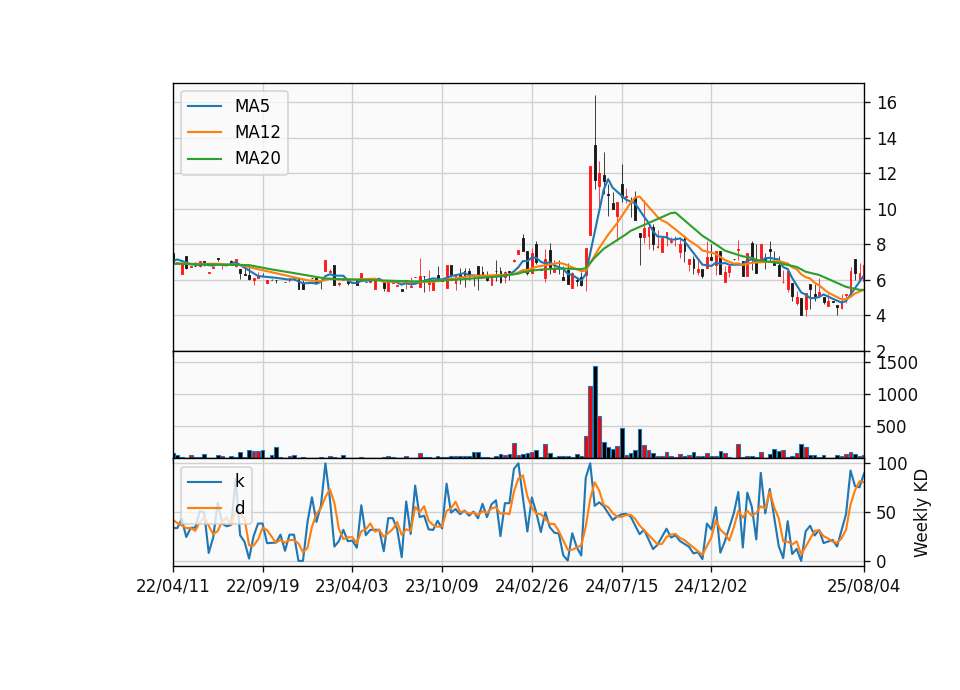This screenshot has height=690, width=960.
Task: Click the price axis value 12
Action: [x=887, y=174]
